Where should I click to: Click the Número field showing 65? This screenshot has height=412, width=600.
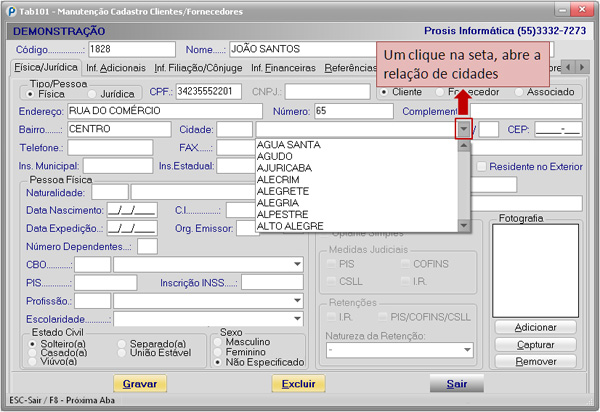coord(354,111)
